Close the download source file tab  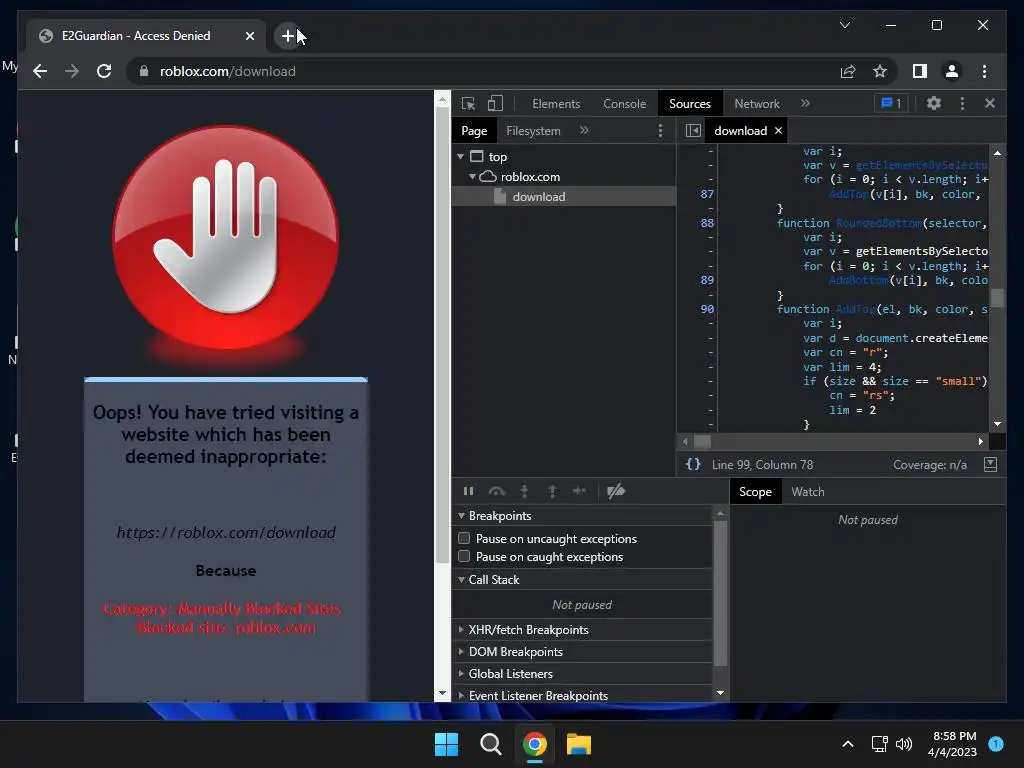pos(778,131)
